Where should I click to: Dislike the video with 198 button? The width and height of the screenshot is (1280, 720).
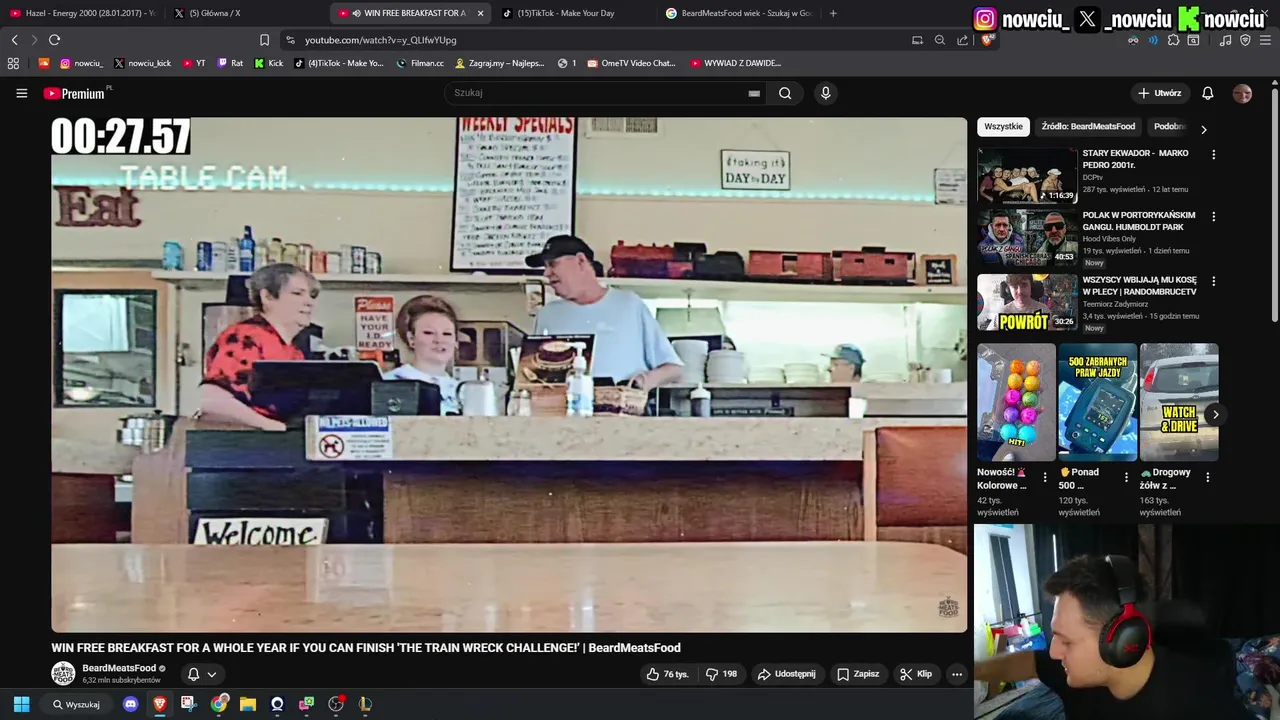coord(721,674)
